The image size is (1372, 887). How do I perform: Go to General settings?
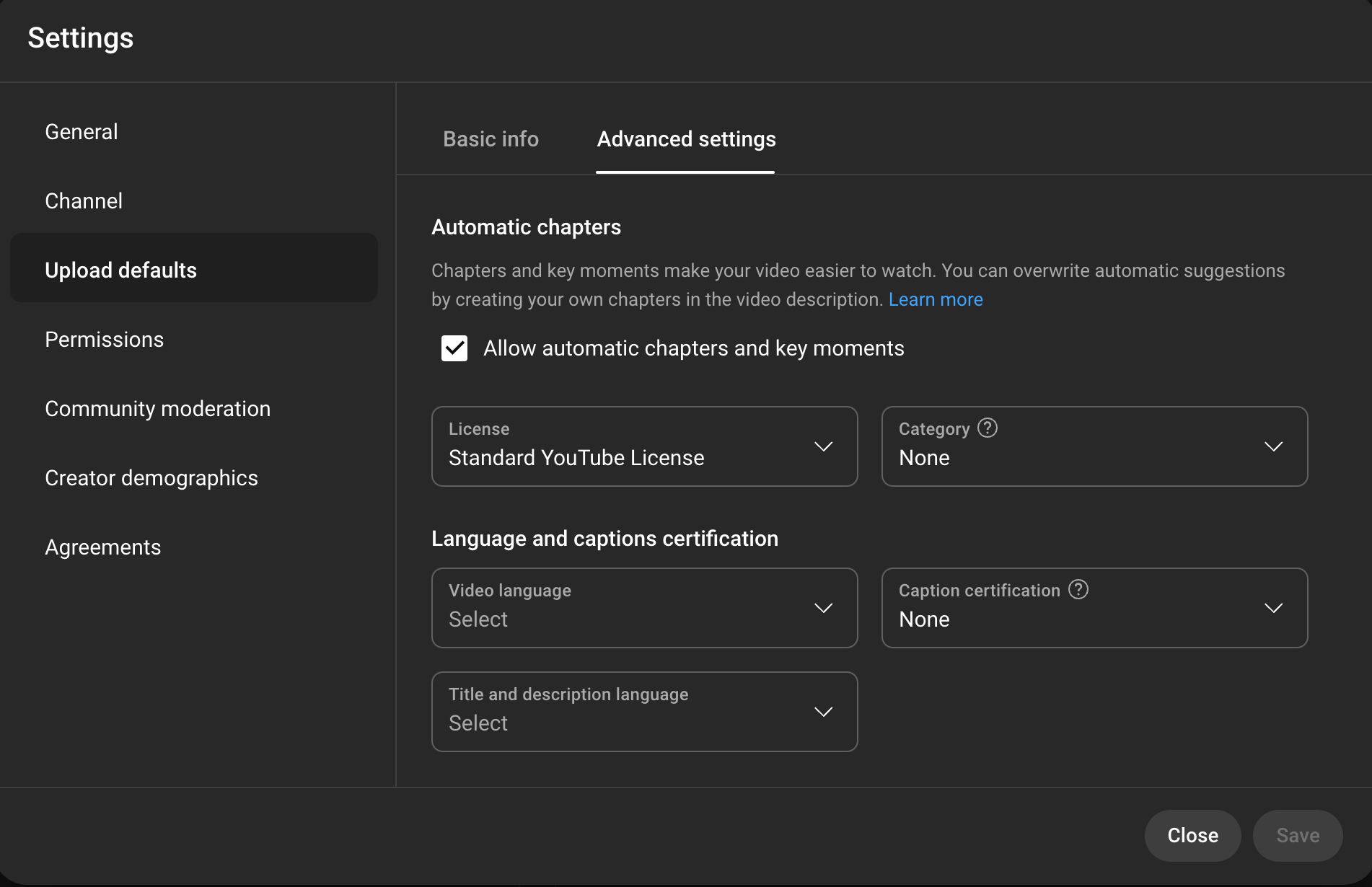[x=81, y=131]
